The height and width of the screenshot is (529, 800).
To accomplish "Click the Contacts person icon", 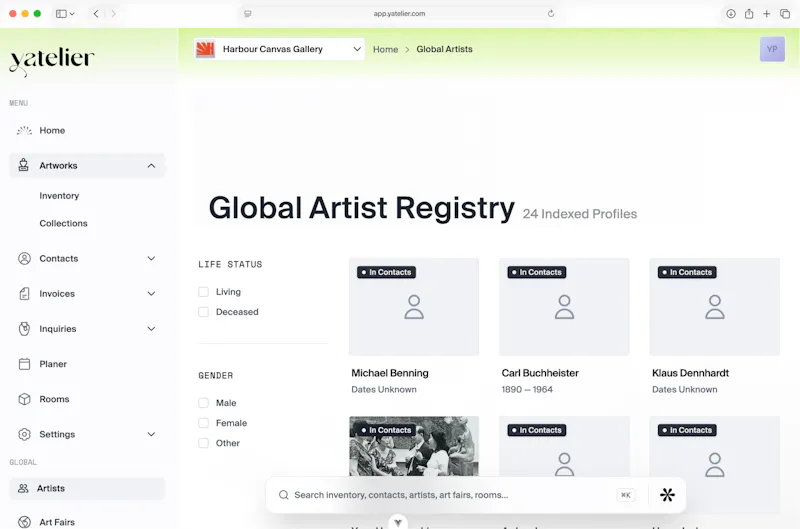I will click(24, 259).
